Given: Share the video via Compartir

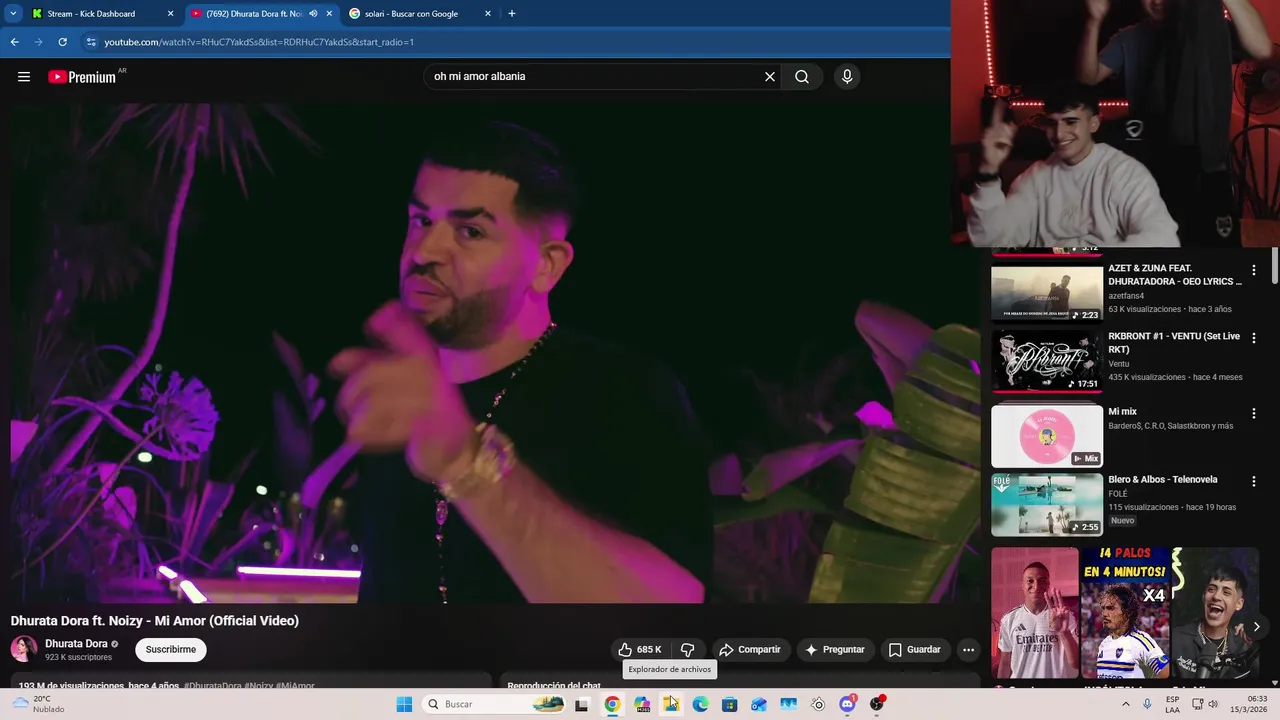Looking at the screenshot, I should (750, 650).
